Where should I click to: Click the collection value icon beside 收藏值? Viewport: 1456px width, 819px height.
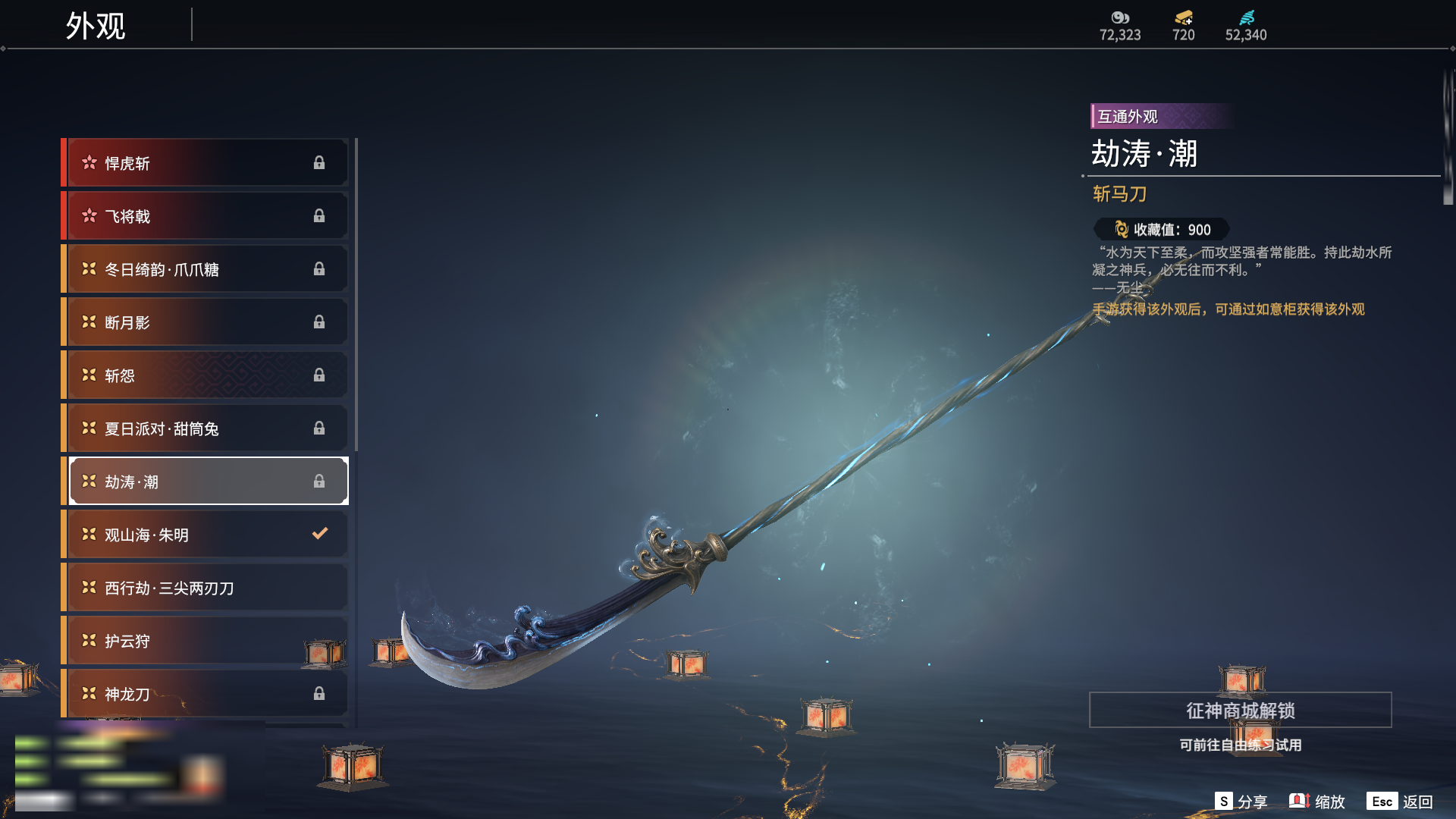click(x=1122, y=229)
